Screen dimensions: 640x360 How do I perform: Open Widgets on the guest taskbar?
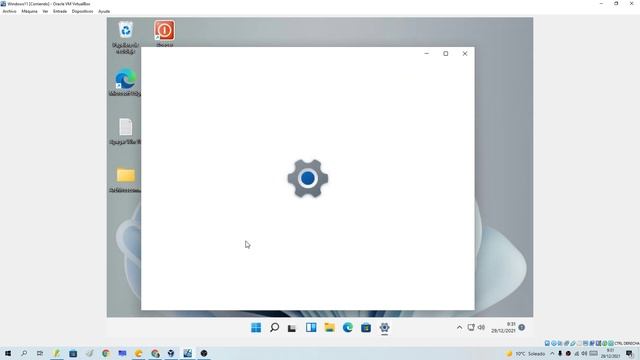311,327
